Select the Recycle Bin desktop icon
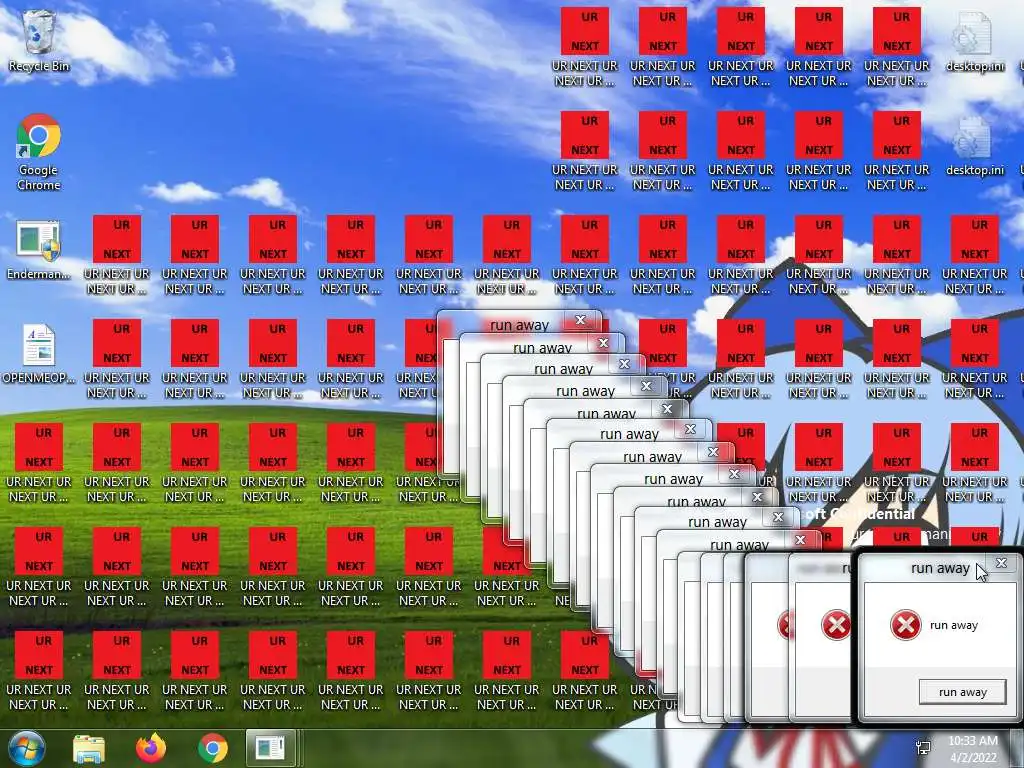 click(x=39, y=40)
